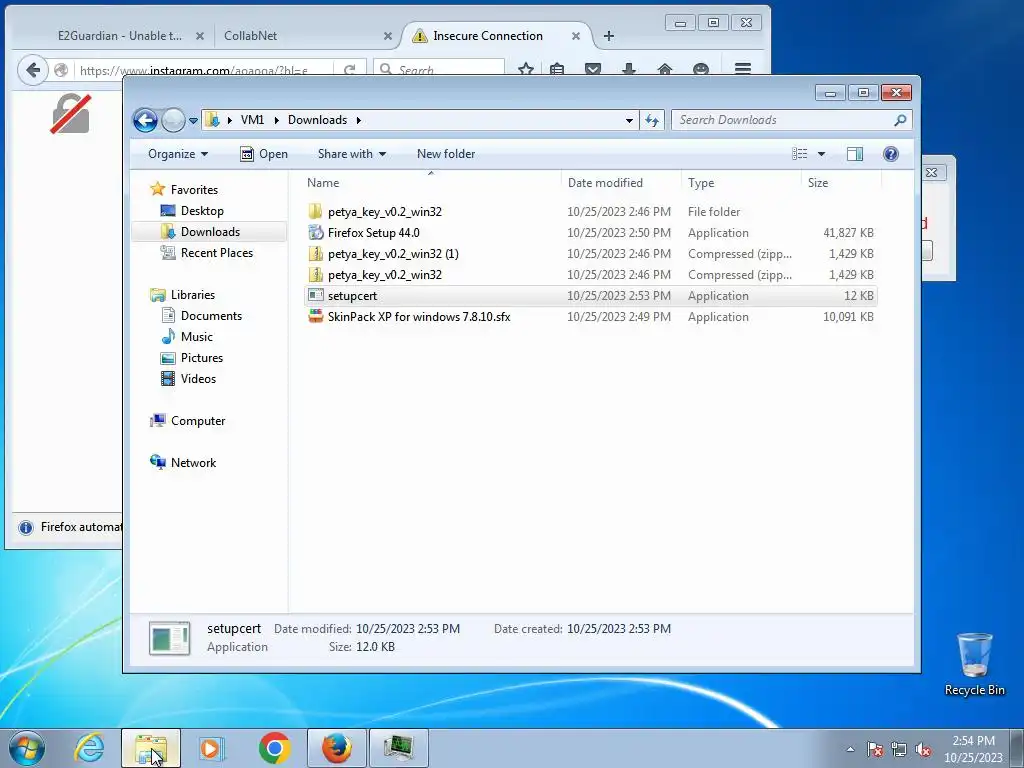Open the Music library

pyautogui.click(x=197, y=337)
